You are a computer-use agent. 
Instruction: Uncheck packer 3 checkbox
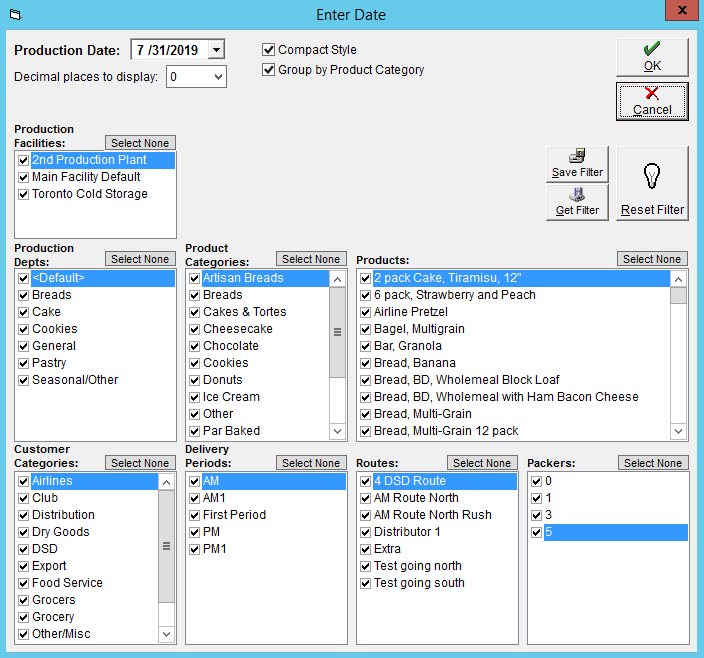[537, 515]
